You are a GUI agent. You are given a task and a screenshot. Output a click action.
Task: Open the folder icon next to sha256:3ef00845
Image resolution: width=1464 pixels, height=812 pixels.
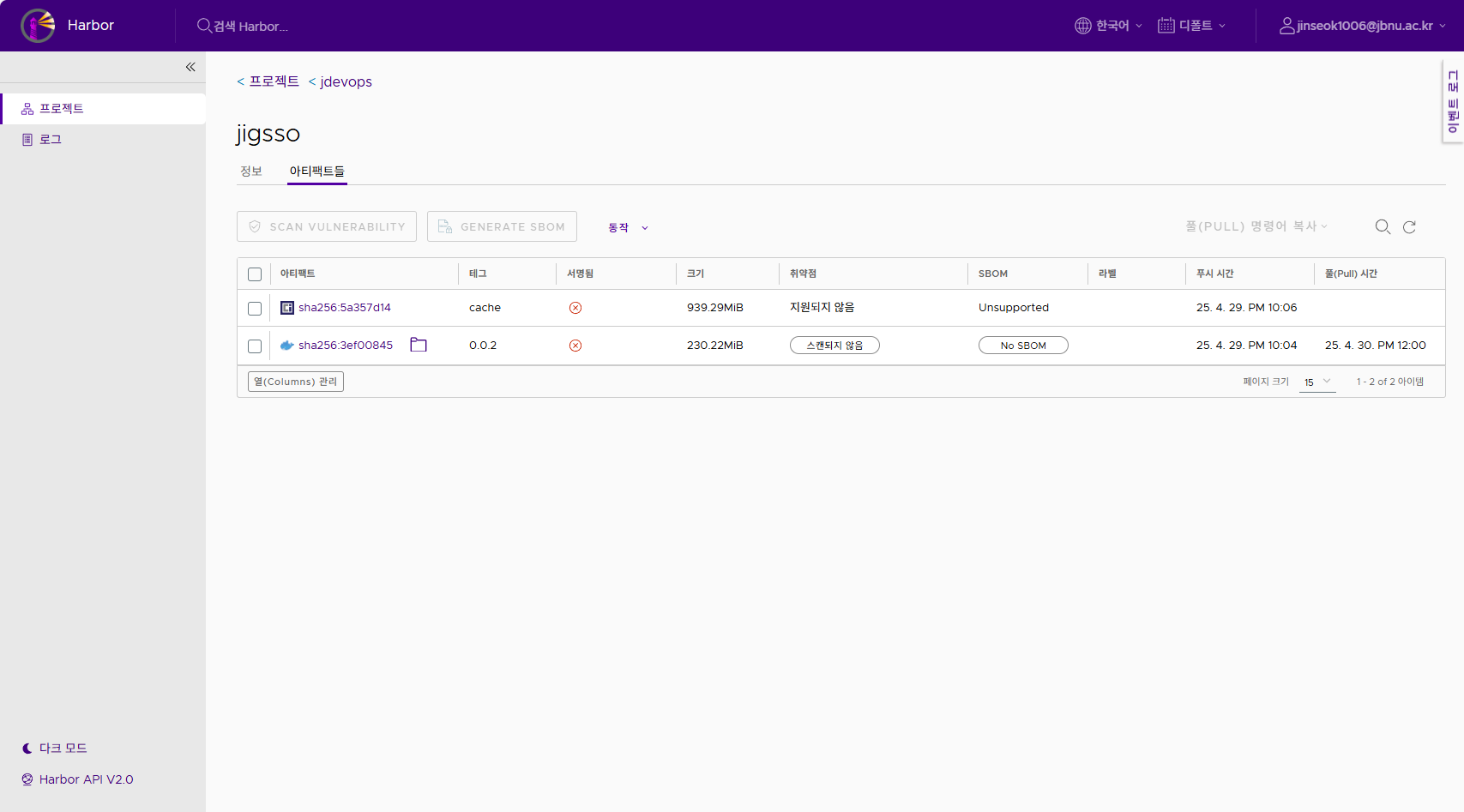coord(419,345)
